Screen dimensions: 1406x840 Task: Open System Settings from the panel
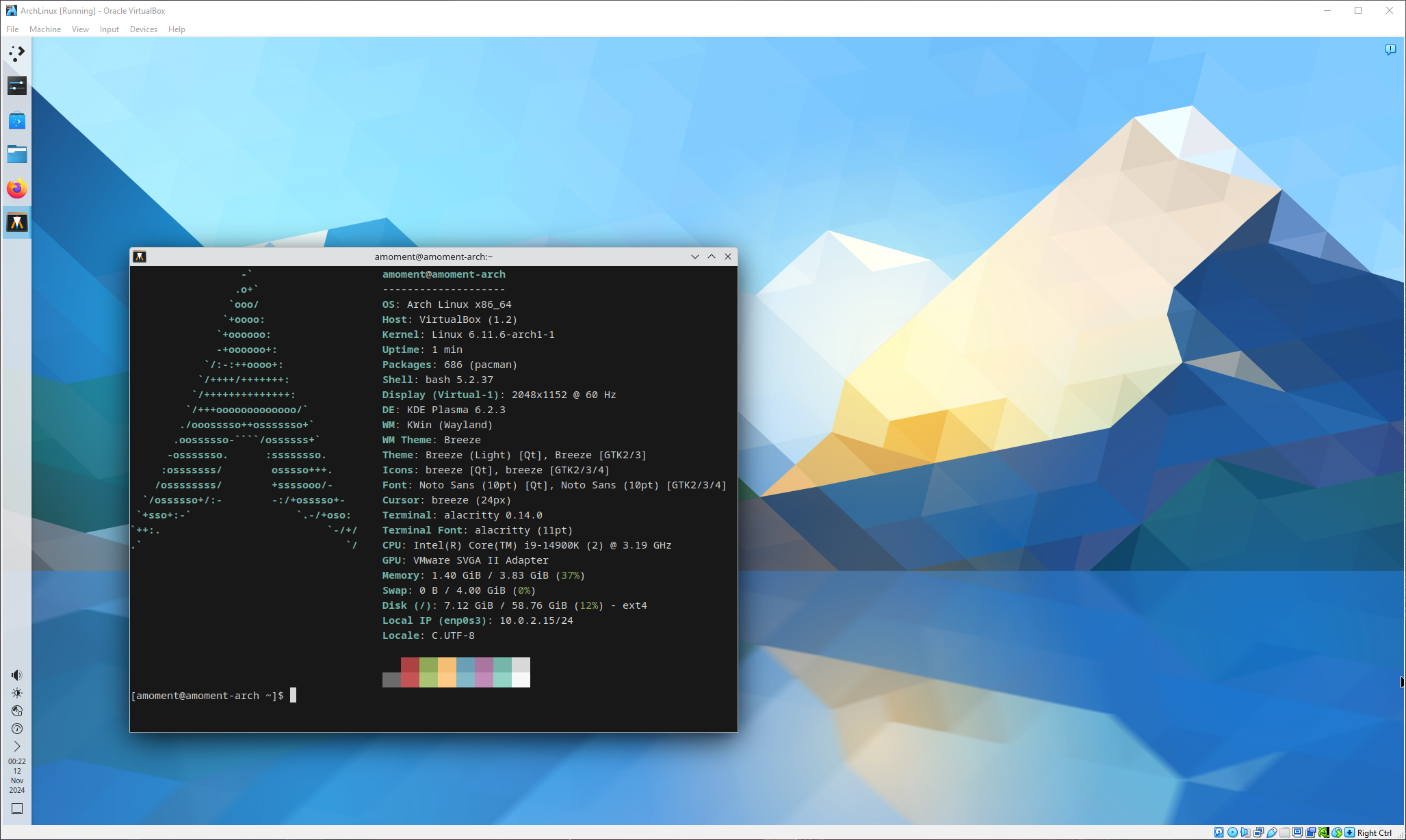pyautogui.click(x=16, y=86)
